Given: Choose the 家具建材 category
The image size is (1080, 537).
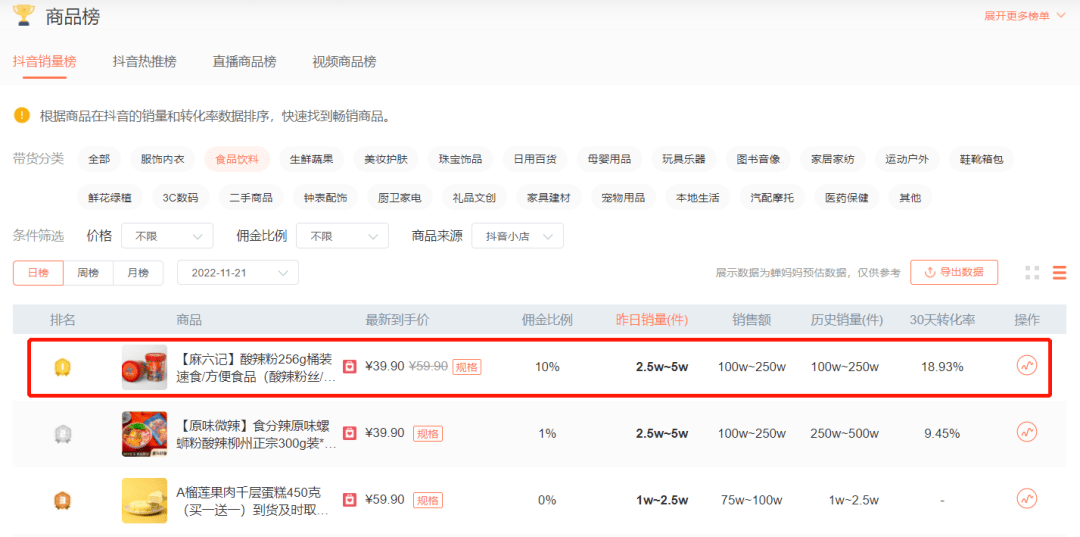Looking at the screenshot, I should pyautogui.click(x=549, y=198).
